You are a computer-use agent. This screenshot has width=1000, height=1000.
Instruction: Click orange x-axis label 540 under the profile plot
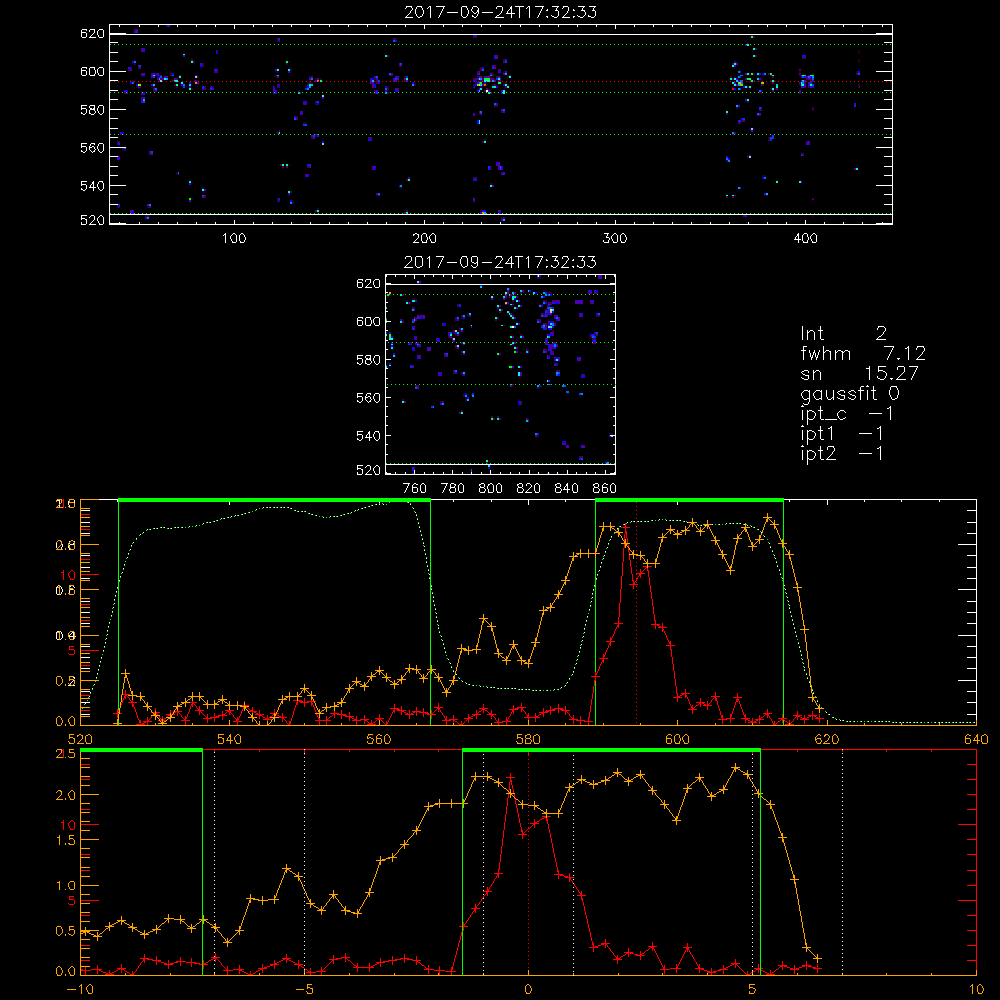click(230, 739)
